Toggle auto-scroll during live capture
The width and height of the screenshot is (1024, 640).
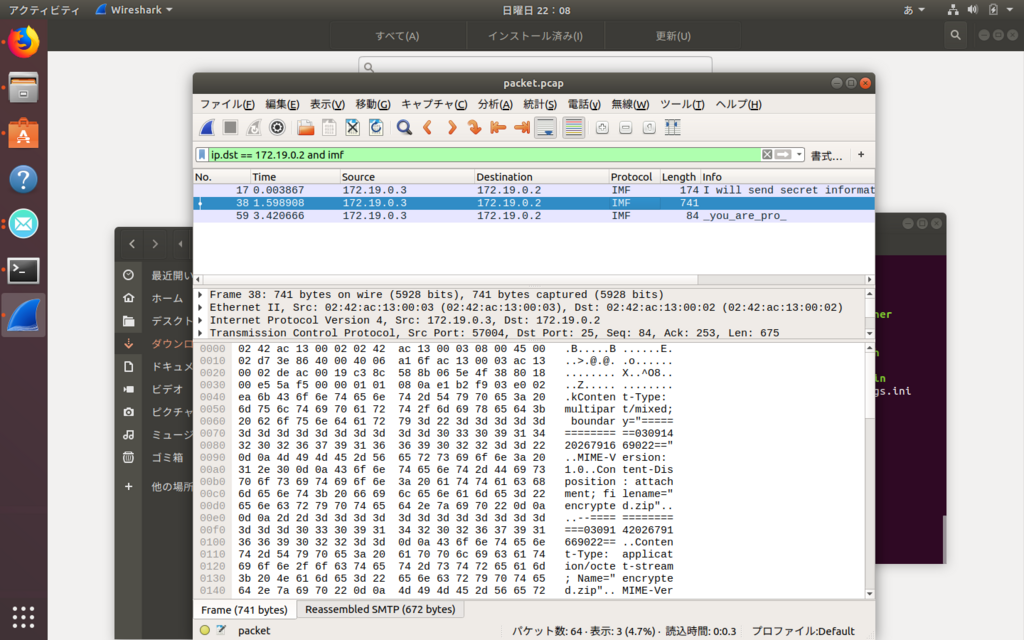click(545, 127)
